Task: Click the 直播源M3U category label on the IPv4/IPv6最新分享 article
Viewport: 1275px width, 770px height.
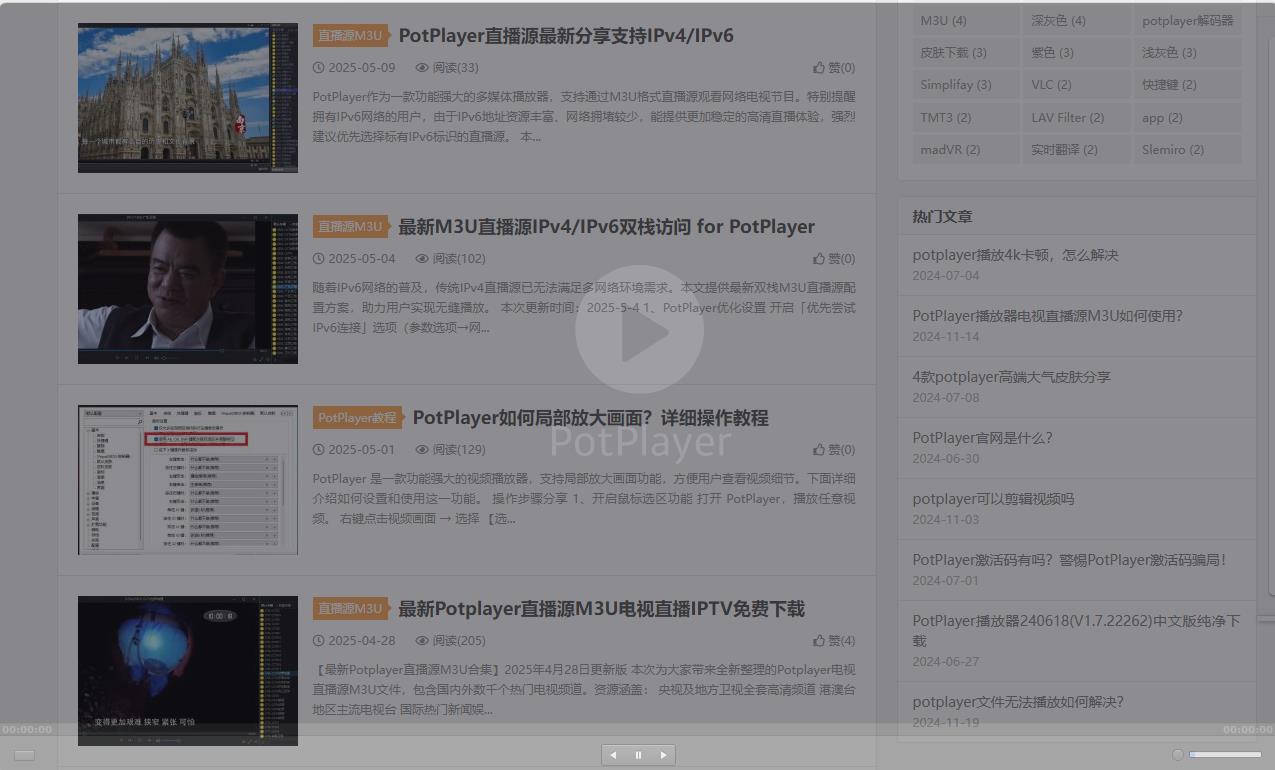Action: coord(350,36)
